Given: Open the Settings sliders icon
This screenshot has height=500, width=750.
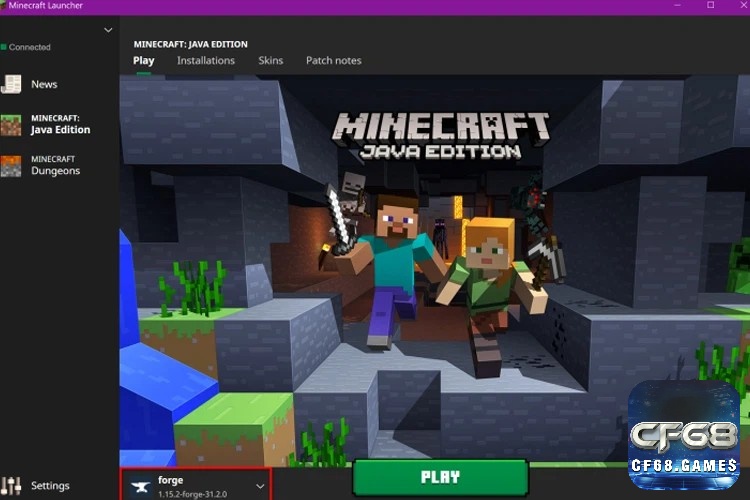Looking at the screenshot, I should [x=11, y=486].
